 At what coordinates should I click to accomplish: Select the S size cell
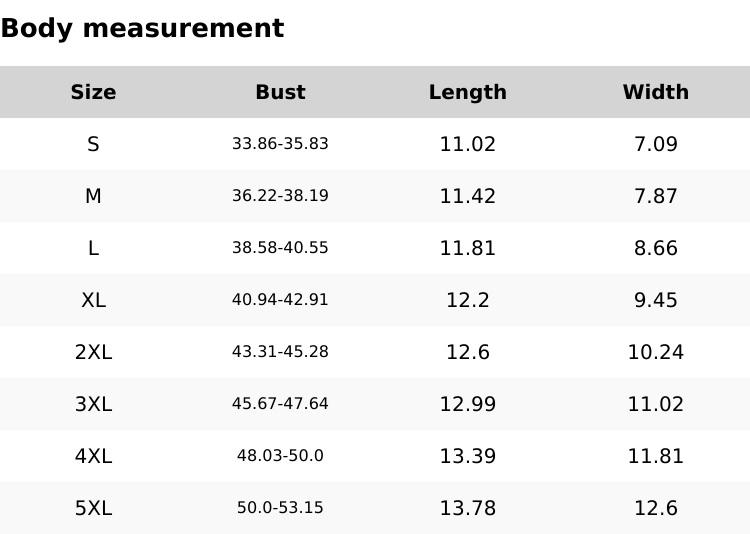[x=93, y=144]
